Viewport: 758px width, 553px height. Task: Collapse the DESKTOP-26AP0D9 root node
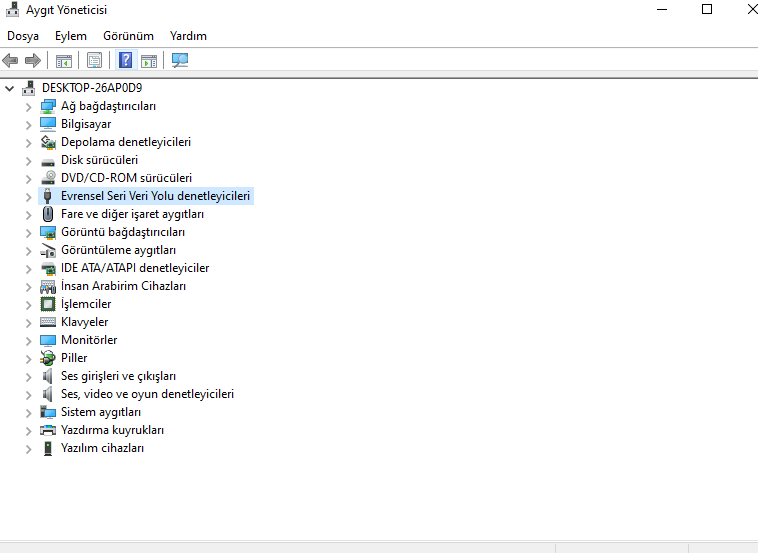10,88
